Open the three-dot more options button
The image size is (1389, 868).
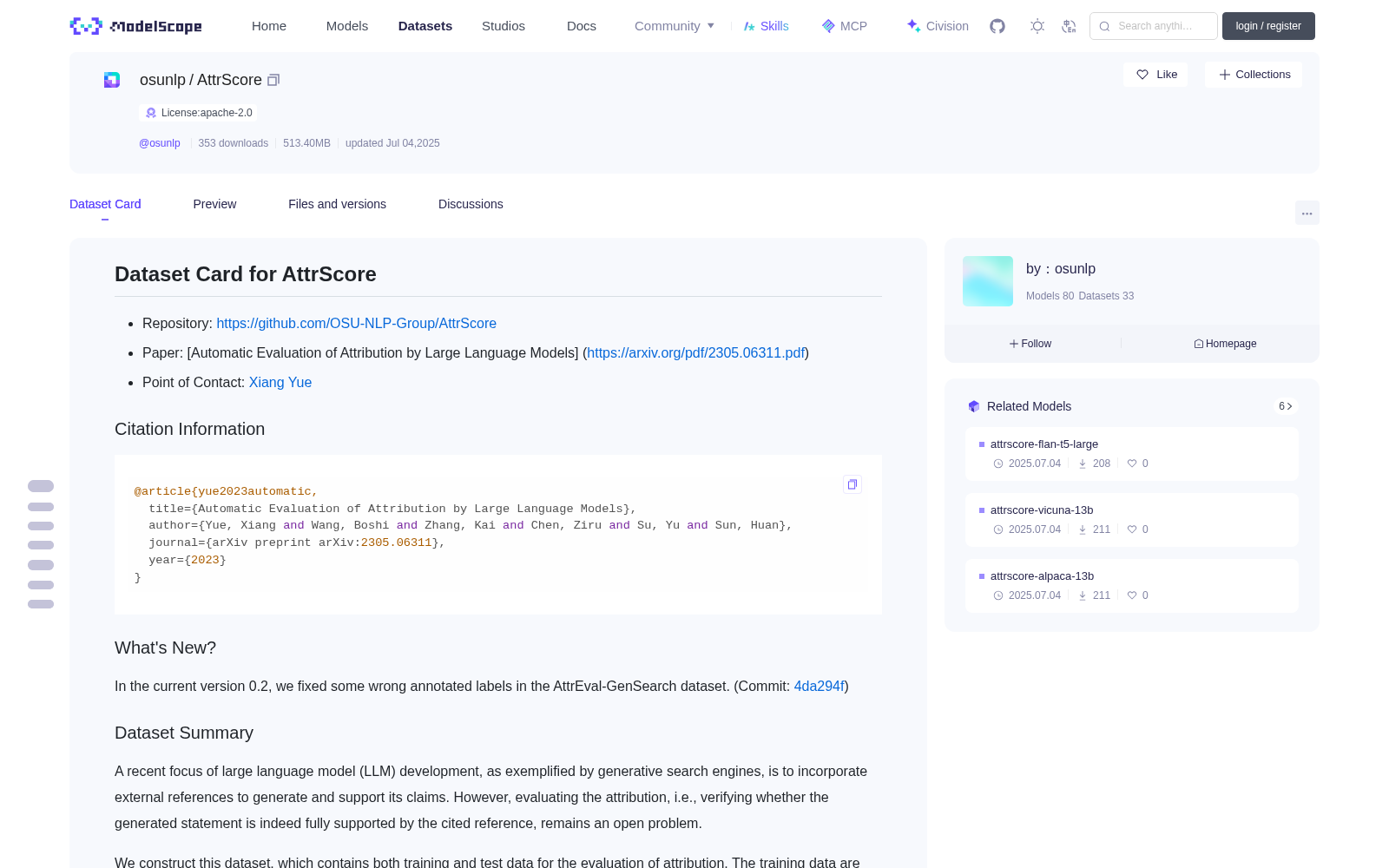1307,214
